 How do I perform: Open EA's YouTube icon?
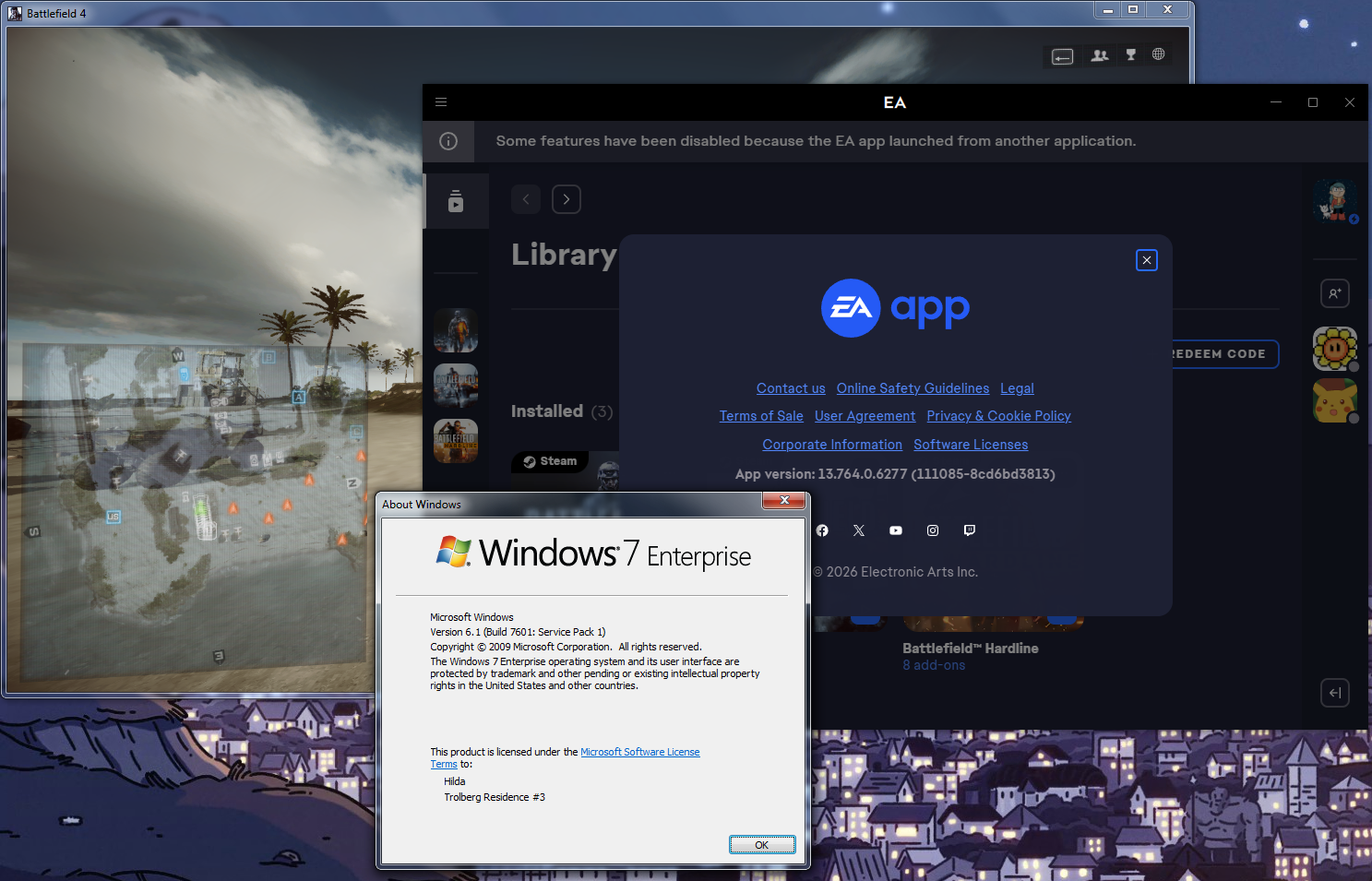click(896, 530)
